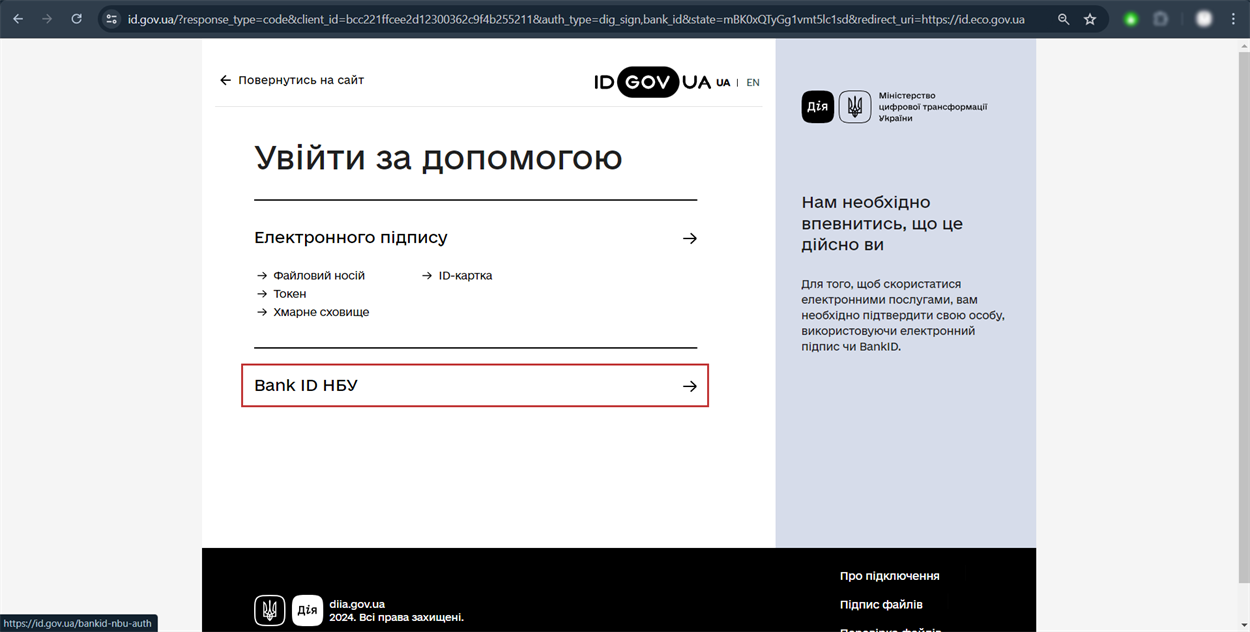Open the gray extension icon in toolbar
The image size is (1250, 632).
pos(1161,19)
